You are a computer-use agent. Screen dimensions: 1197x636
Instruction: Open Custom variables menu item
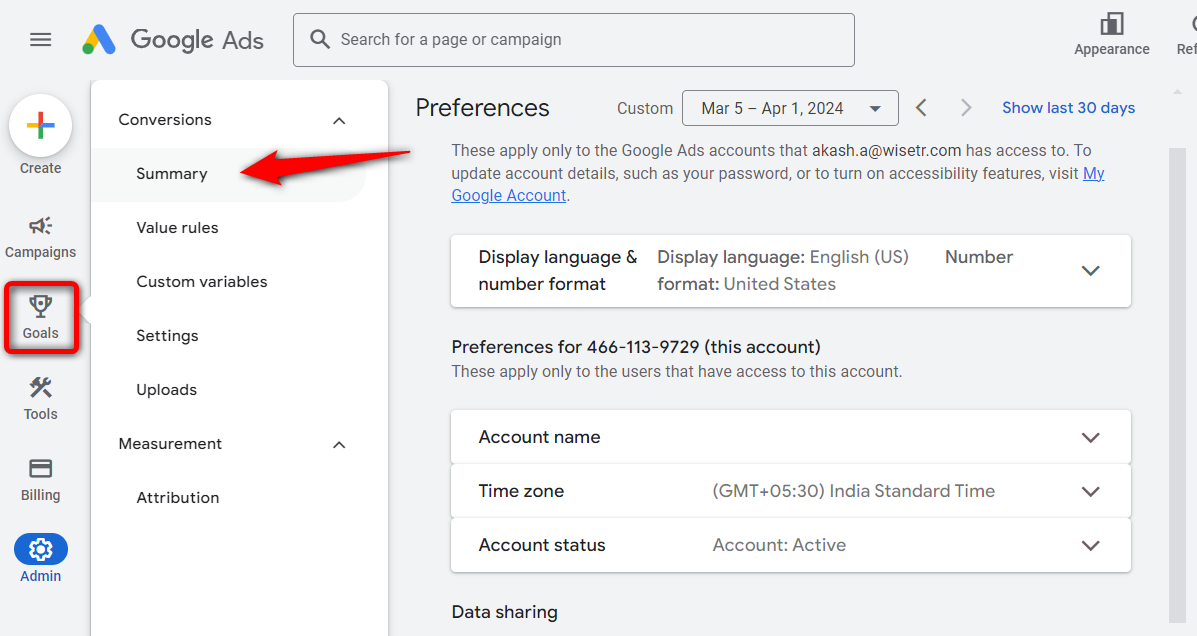[x=202, y=282]
